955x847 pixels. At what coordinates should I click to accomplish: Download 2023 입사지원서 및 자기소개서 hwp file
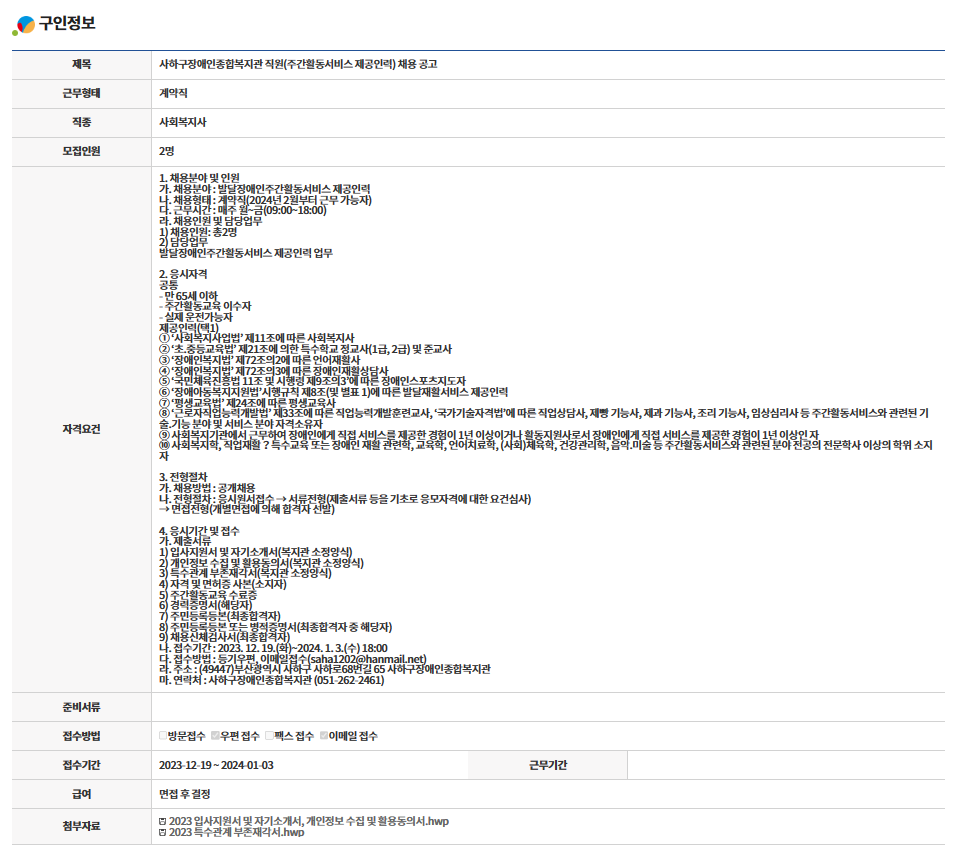pyautogui.click(x=309, y=821)
